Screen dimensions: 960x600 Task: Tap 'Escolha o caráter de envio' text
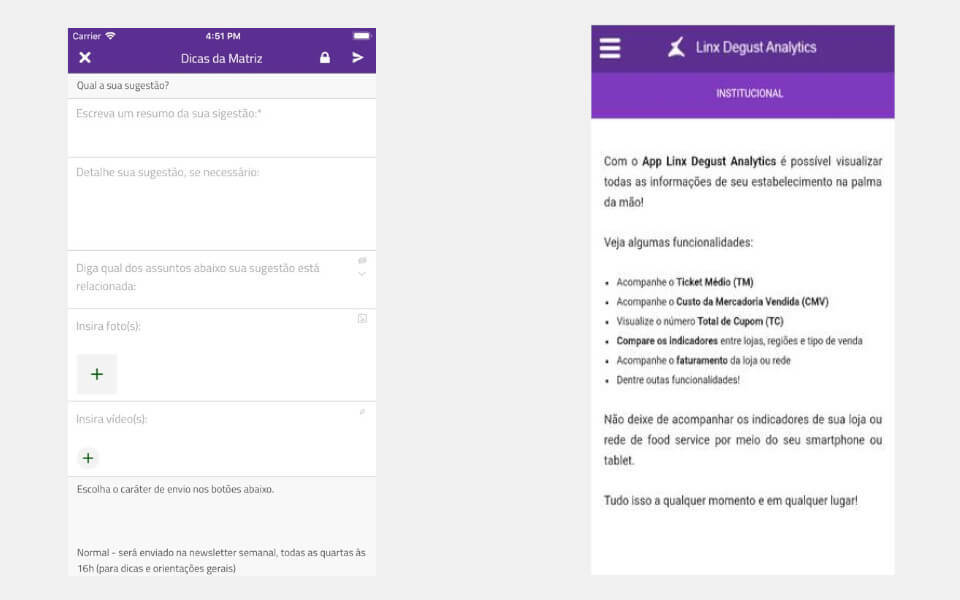pyautogui.click(x=175, y=489)
